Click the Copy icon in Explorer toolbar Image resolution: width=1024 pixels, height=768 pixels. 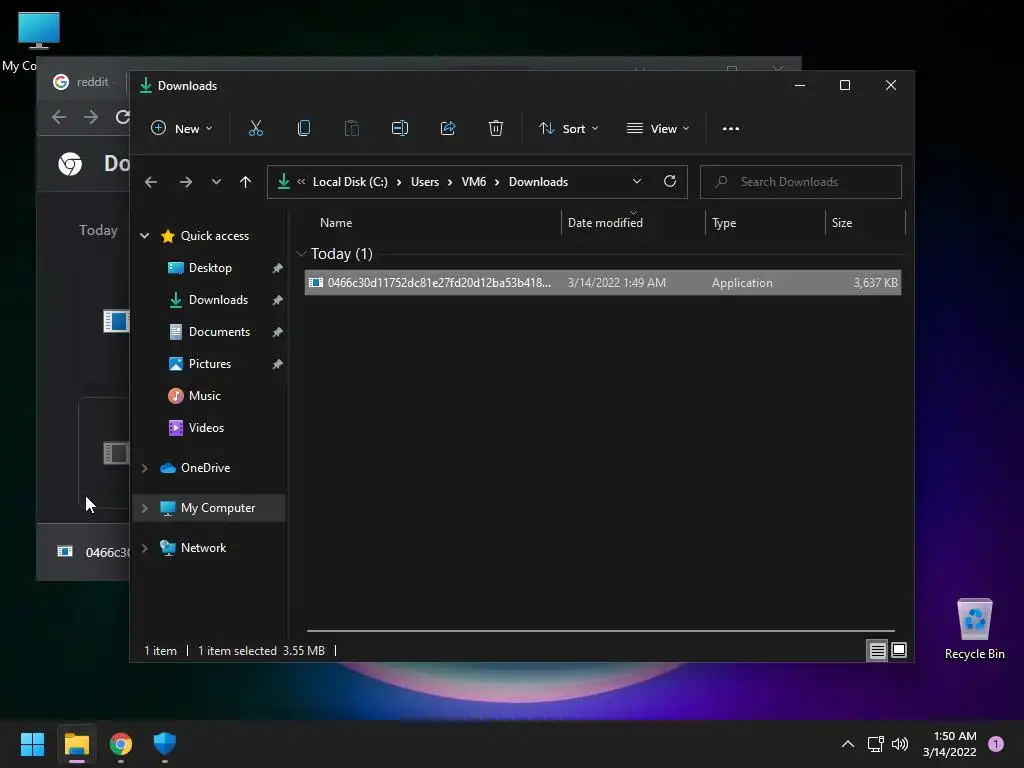(304, 129)
